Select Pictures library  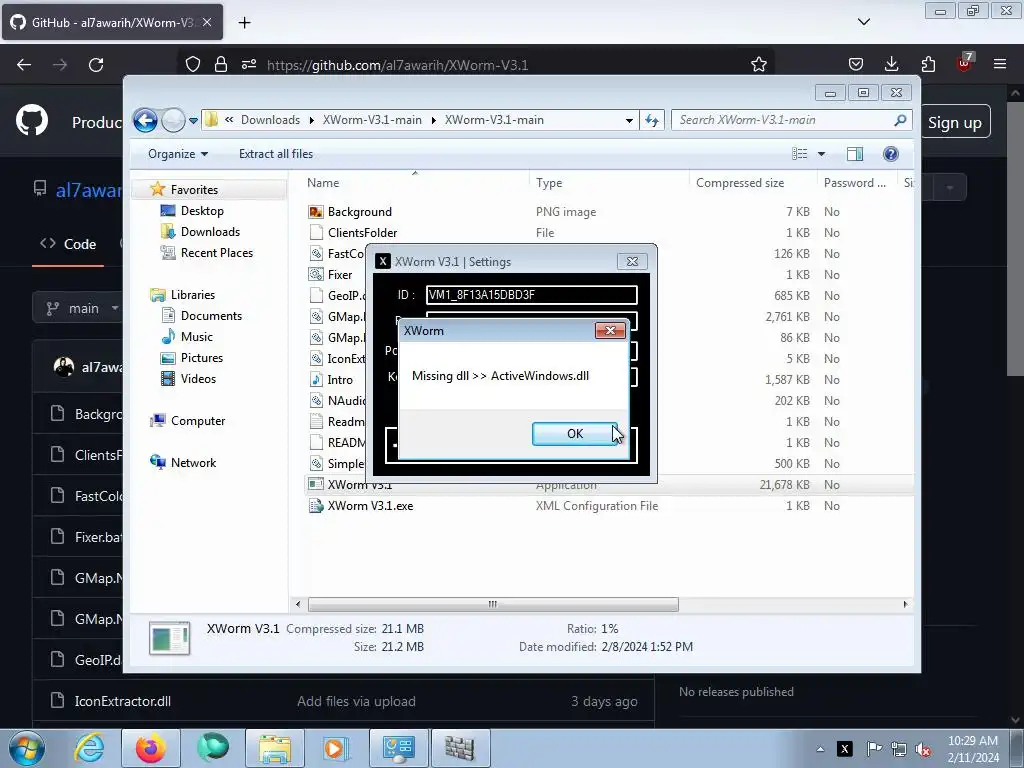click(x=201, y=358)
